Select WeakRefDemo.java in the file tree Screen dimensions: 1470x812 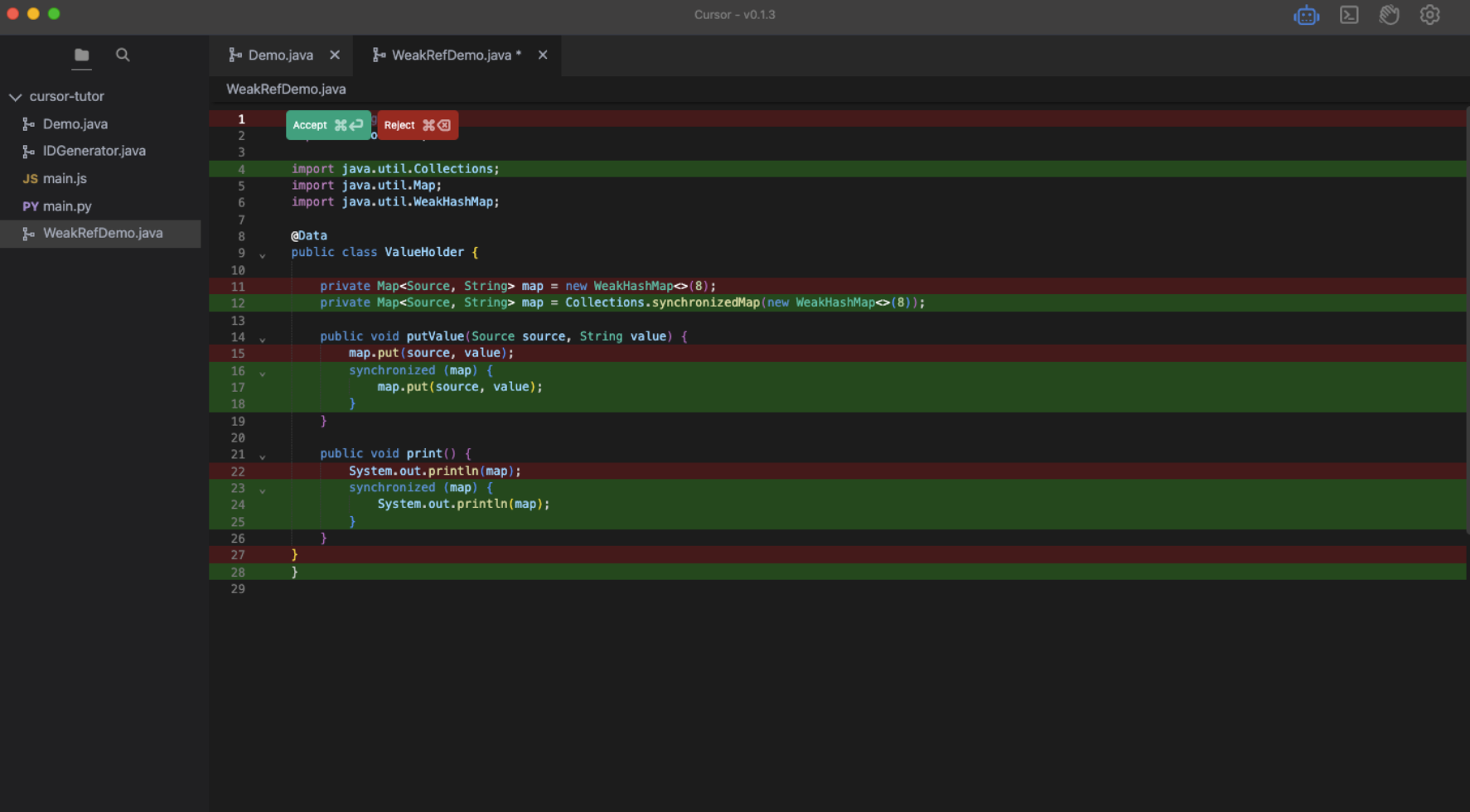tap(100, 233)
